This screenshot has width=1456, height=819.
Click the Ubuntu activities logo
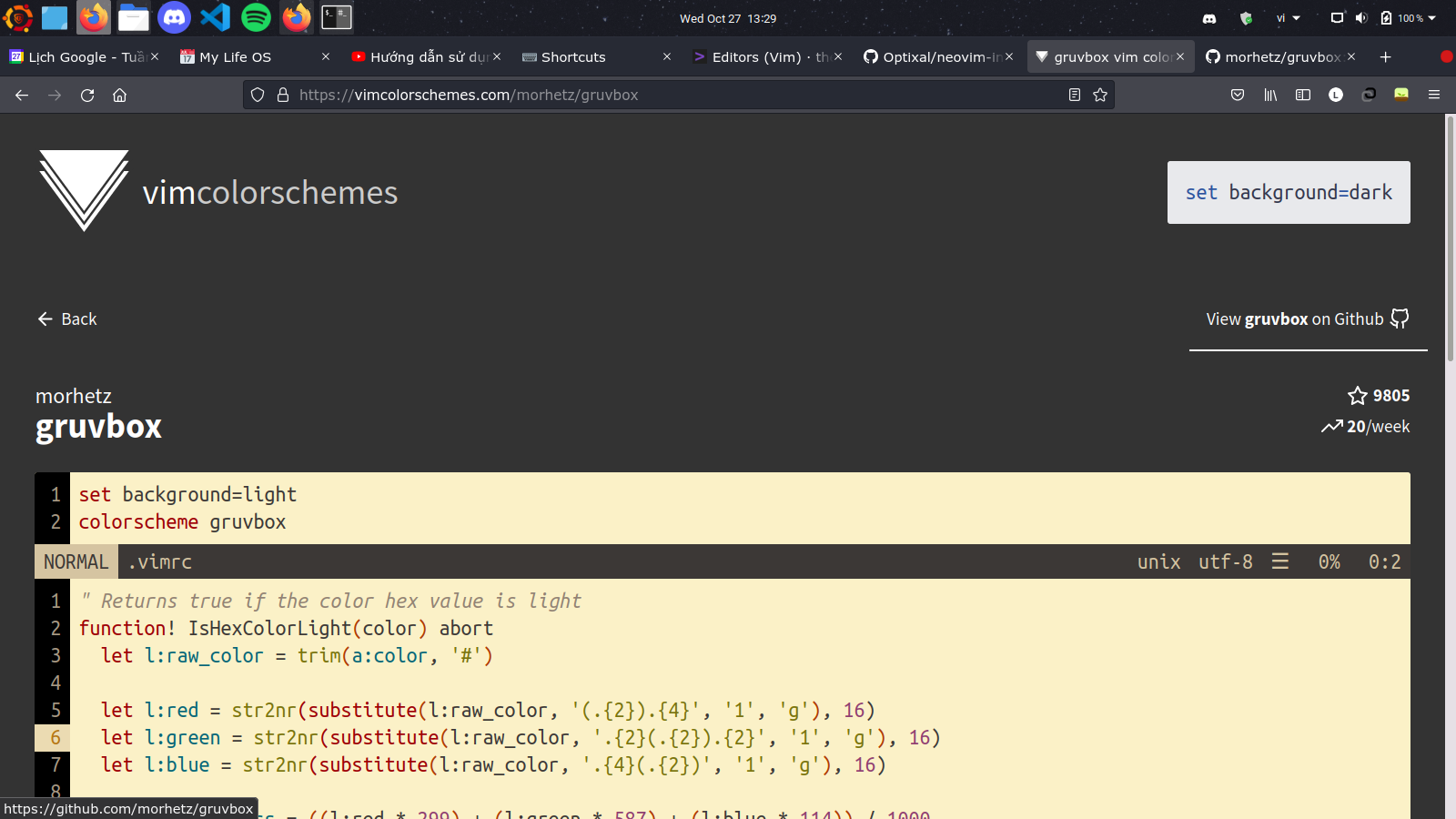coord(17,17)
